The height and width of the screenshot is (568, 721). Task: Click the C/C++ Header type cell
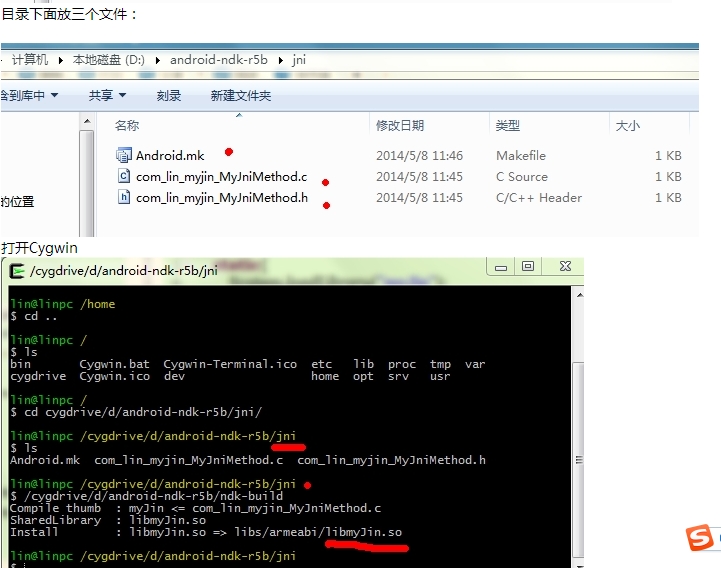(x=538, y=198)
